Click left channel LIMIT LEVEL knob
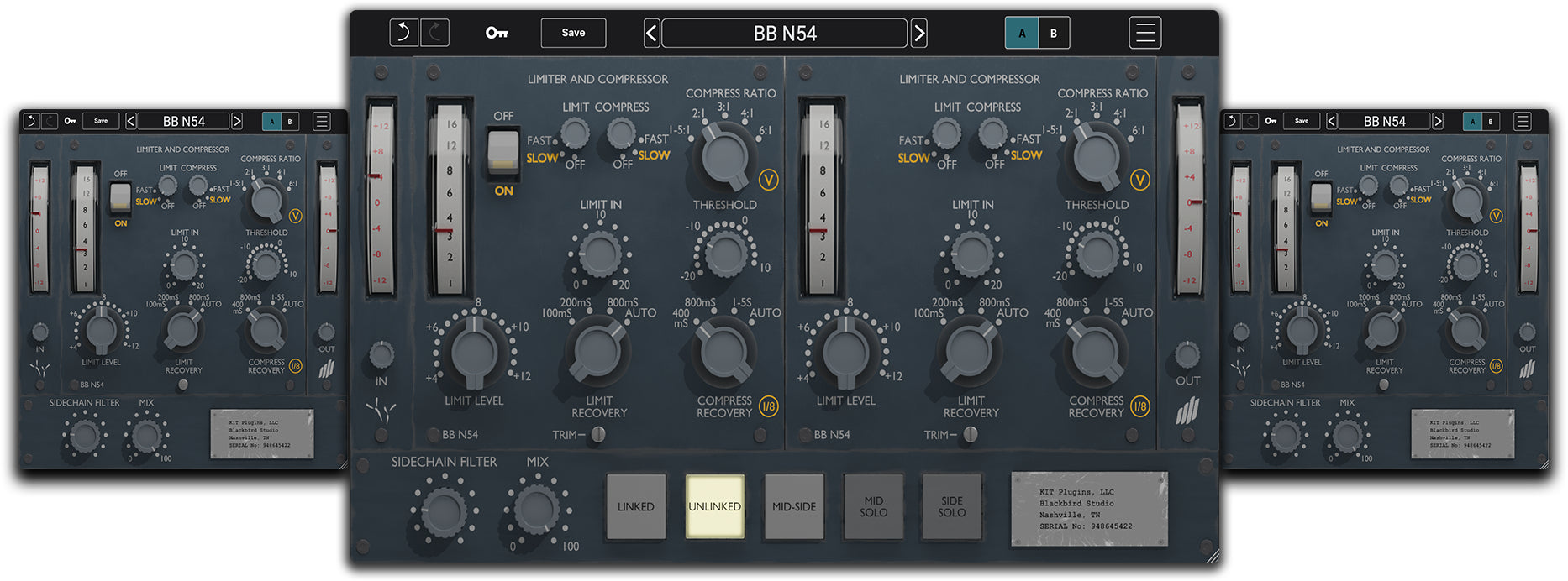Image resolution: width=1568 pixels, height=581 pixels. point(475,353)
